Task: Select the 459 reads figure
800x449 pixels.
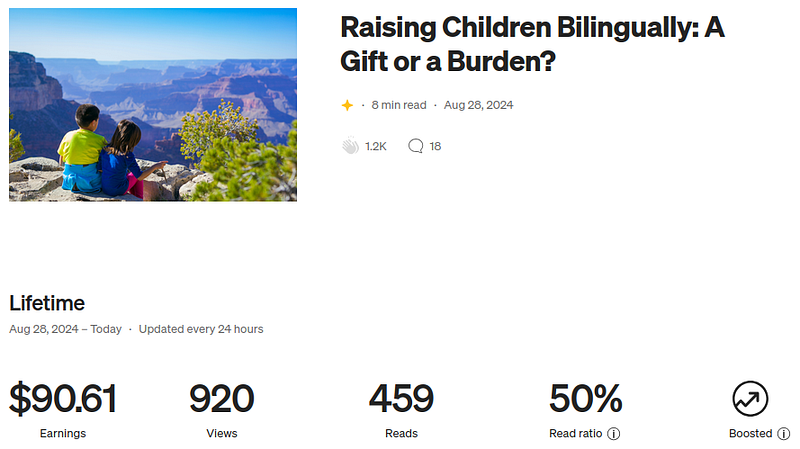Action: coord(401,399)
